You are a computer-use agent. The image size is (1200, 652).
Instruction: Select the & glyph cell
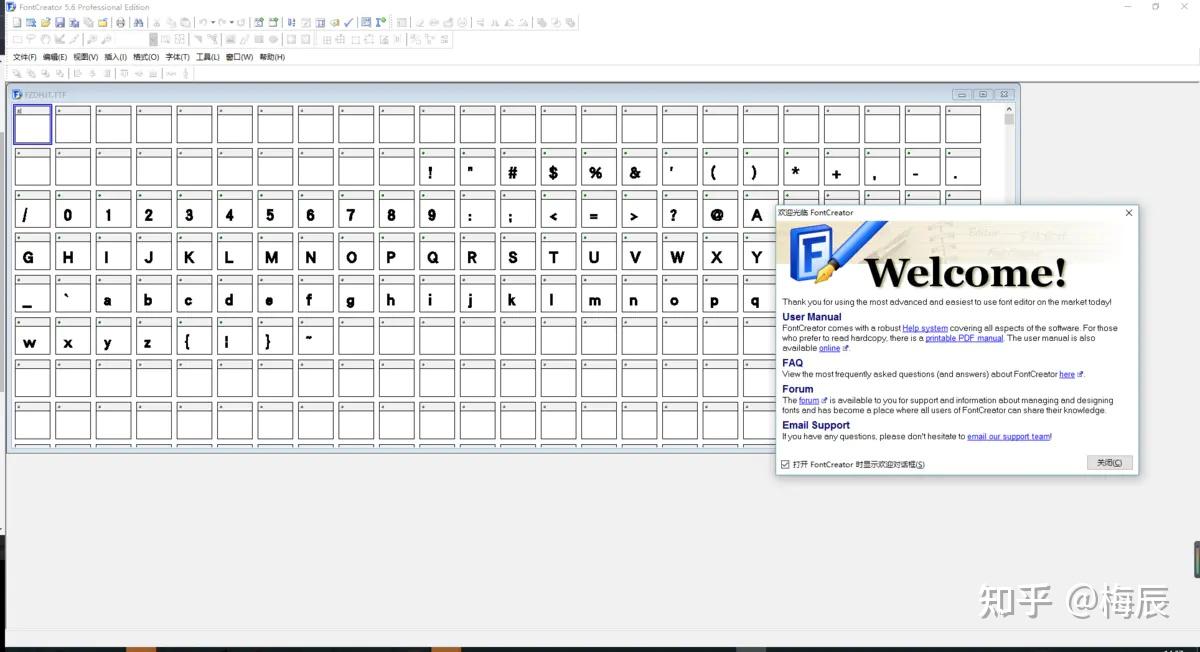coord(639,167)
